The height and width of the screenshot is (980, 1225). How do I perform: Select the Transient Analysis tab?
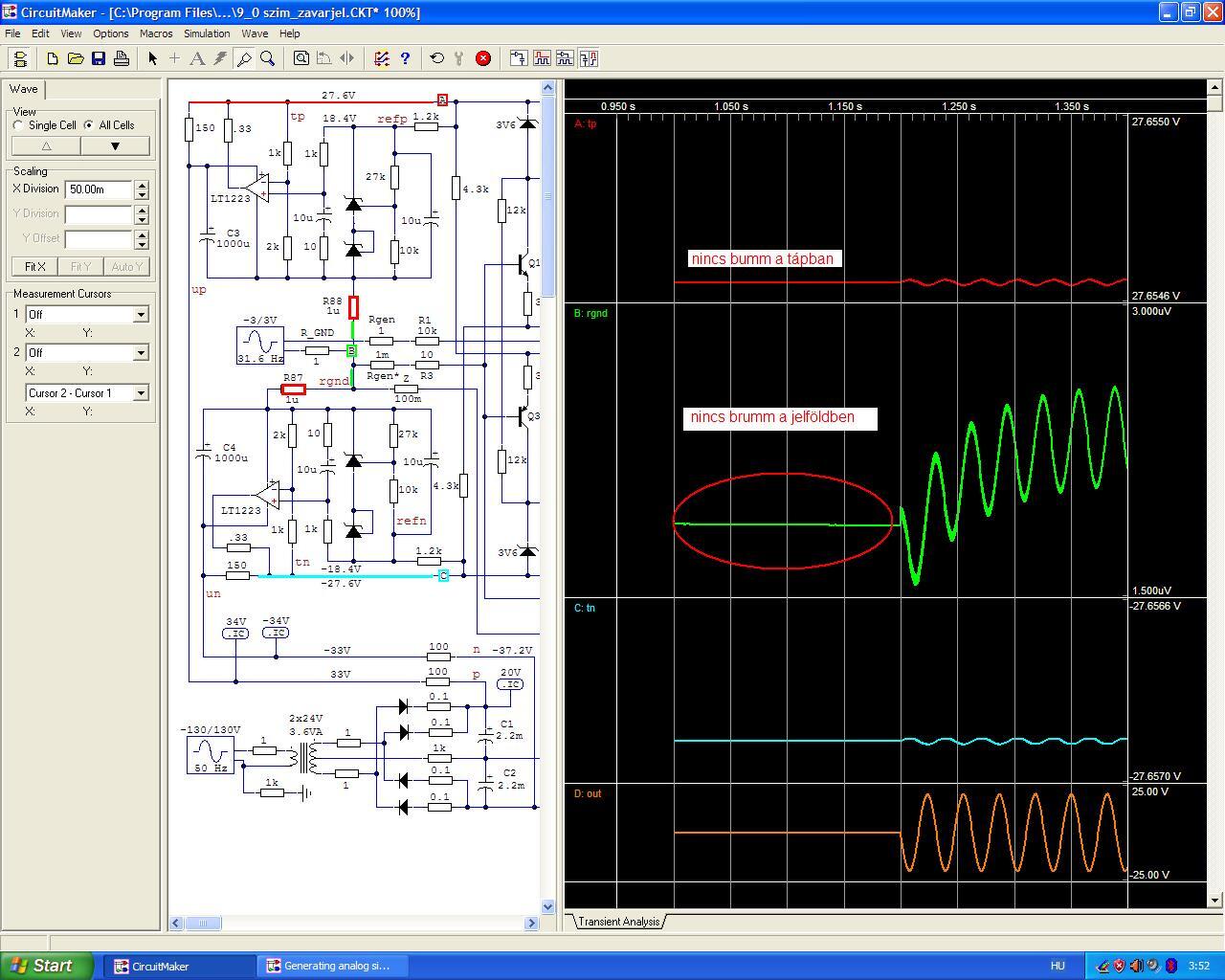(x=619, y=922)
